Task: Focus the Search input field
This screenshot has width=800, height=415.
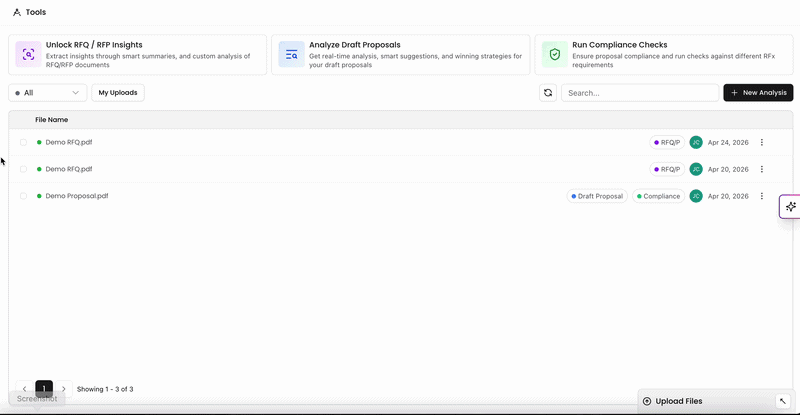Action: [x=640, y=93]
